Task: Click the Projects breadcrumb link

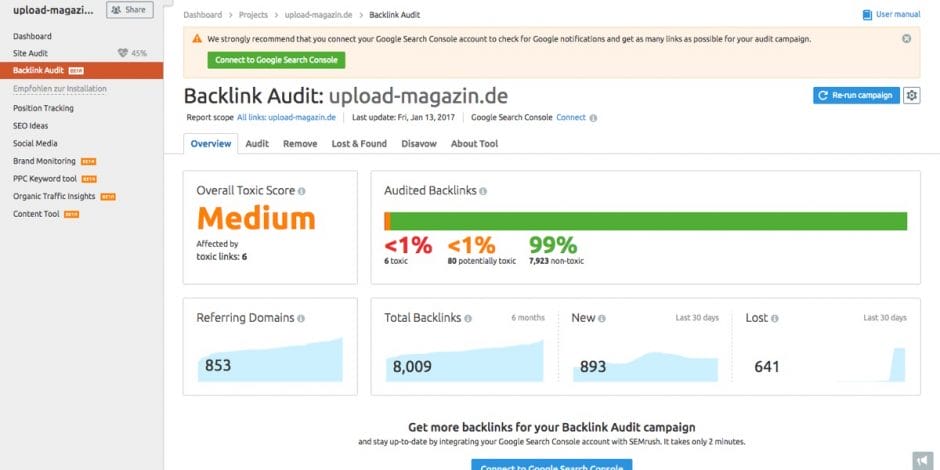Action: 252,16
